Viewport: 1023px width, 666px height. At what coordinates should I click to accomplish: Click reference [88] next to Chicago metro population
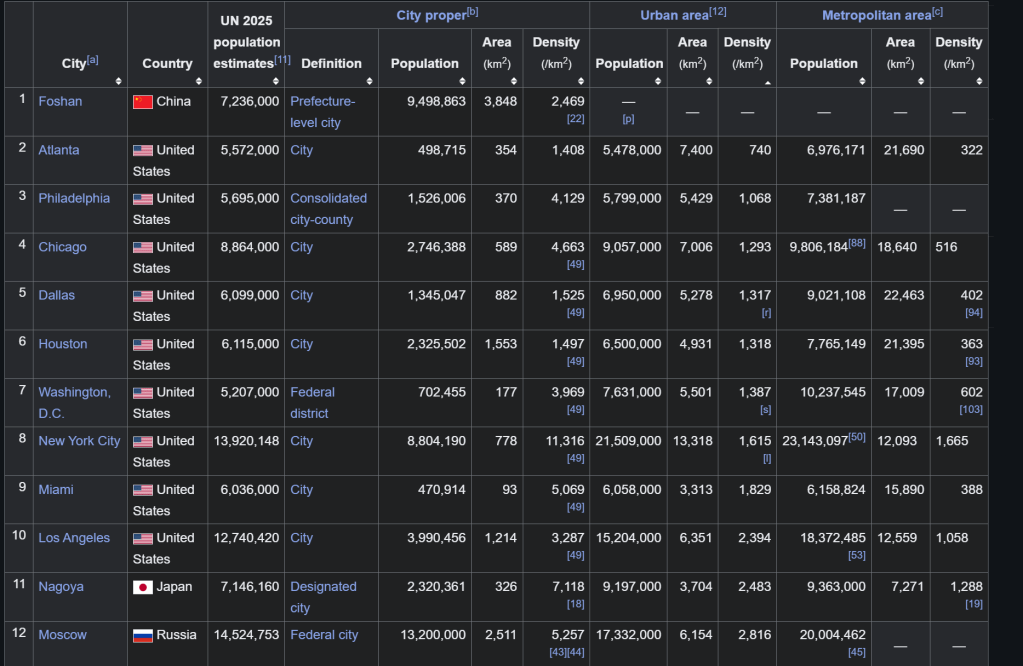pyautogui.click(x=857, y=244)
